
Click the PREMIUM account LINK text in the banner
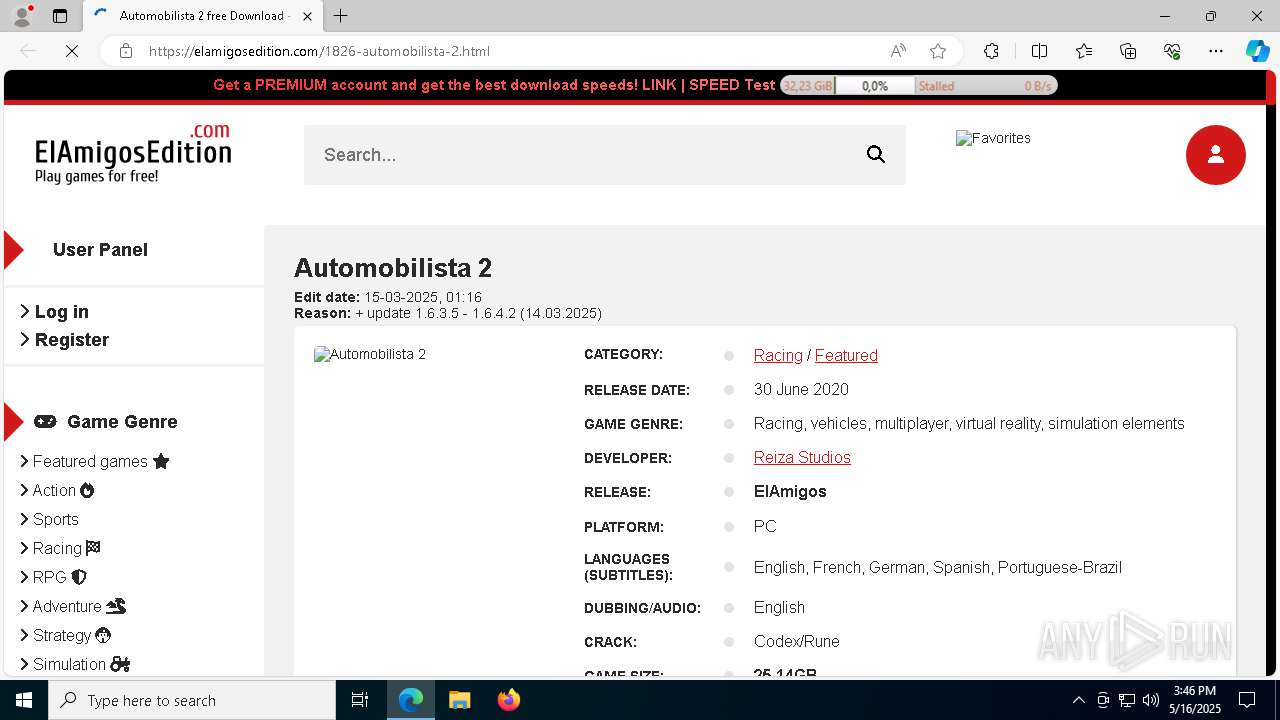[x=659, y=85]
